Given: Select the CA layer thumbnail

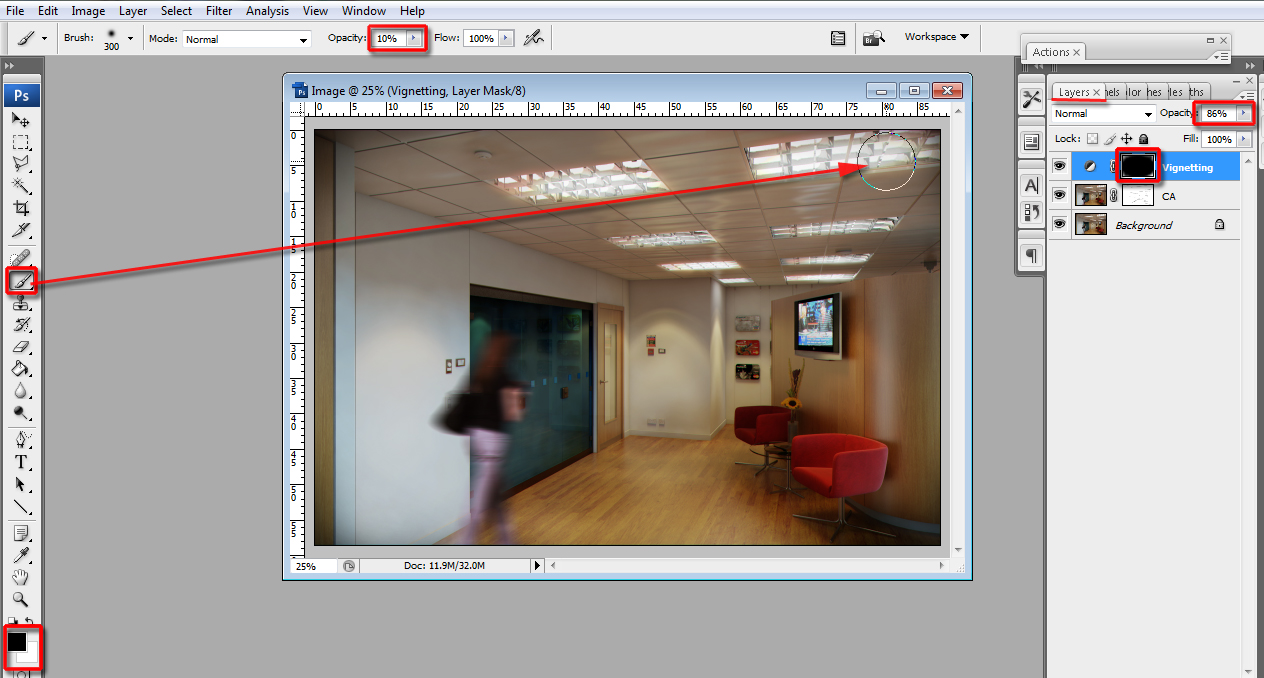Looking at the screenshot, I should click(x=1090, y=196).
